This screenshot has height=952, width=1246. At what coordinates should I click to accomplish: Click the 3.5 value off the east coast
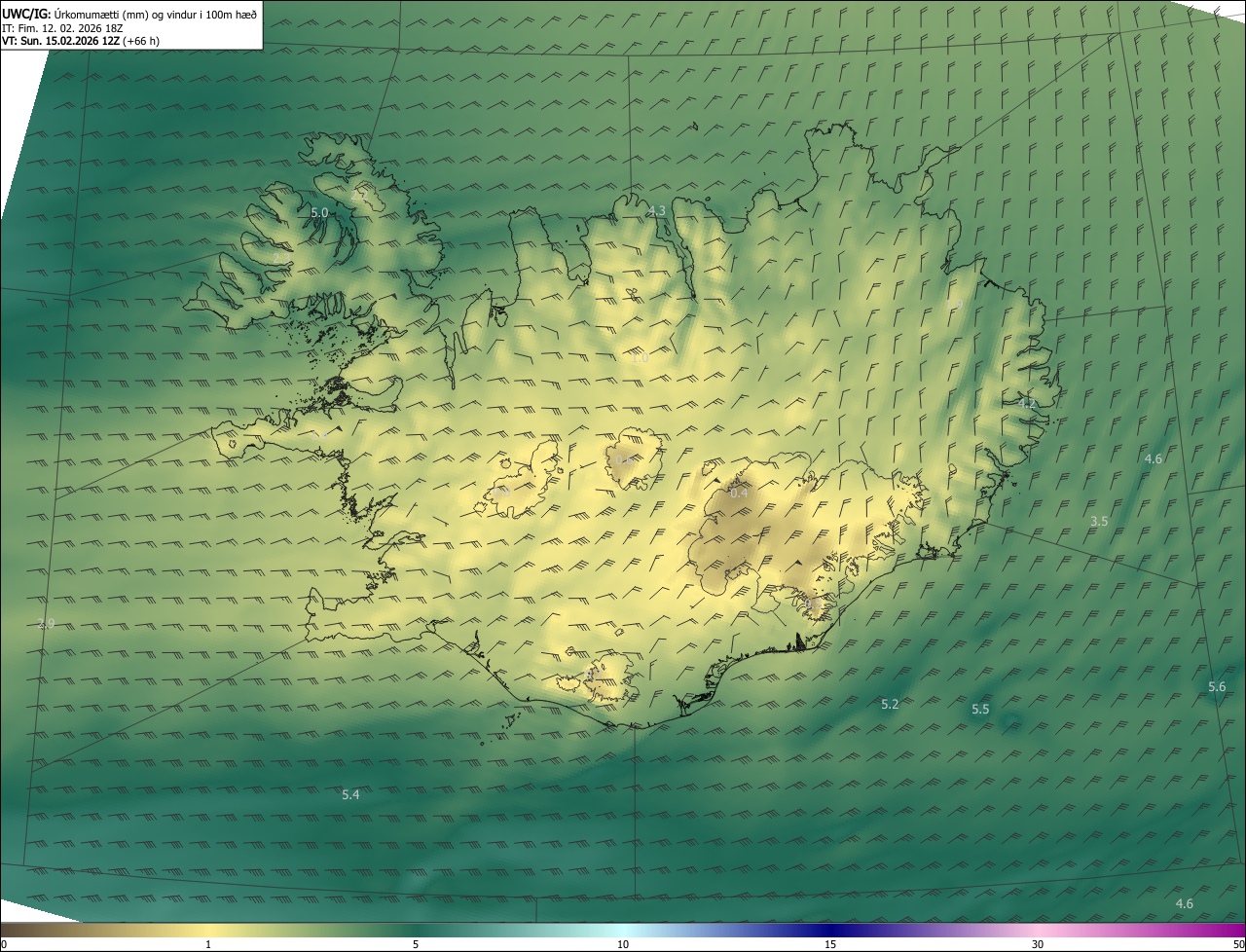coord(1099,522)
